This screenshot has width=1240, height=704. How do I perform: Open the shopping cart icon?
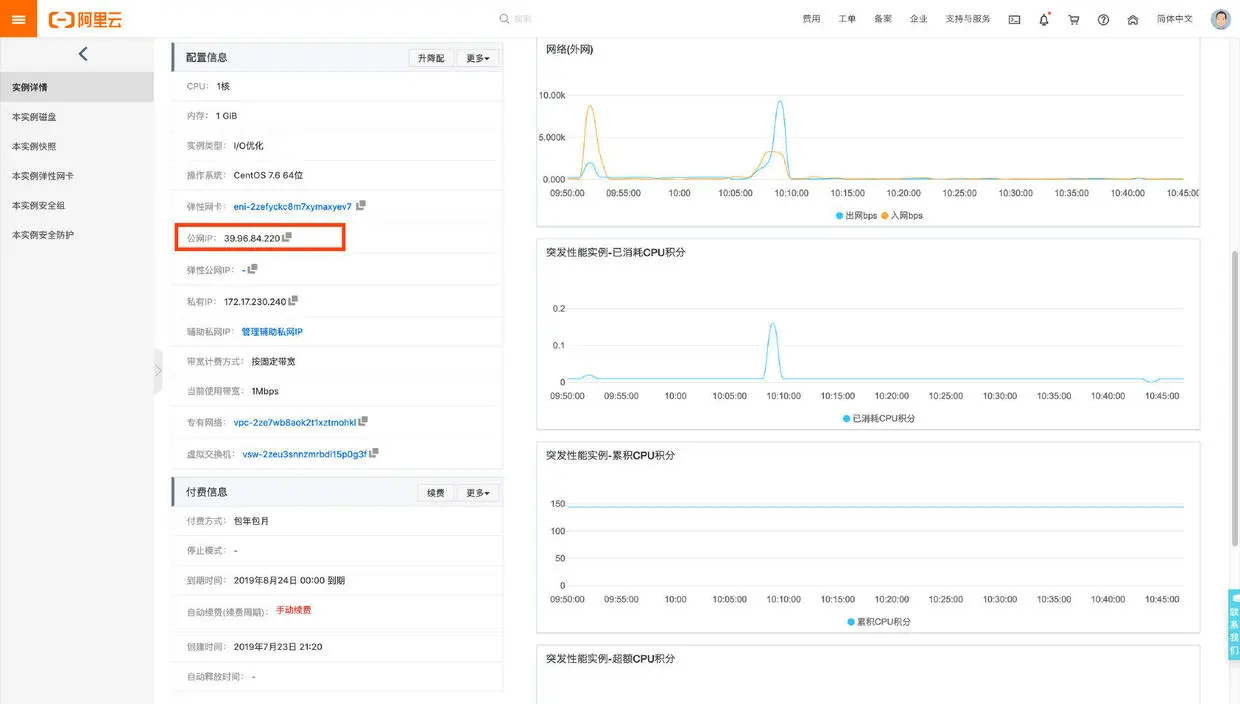1074,19
